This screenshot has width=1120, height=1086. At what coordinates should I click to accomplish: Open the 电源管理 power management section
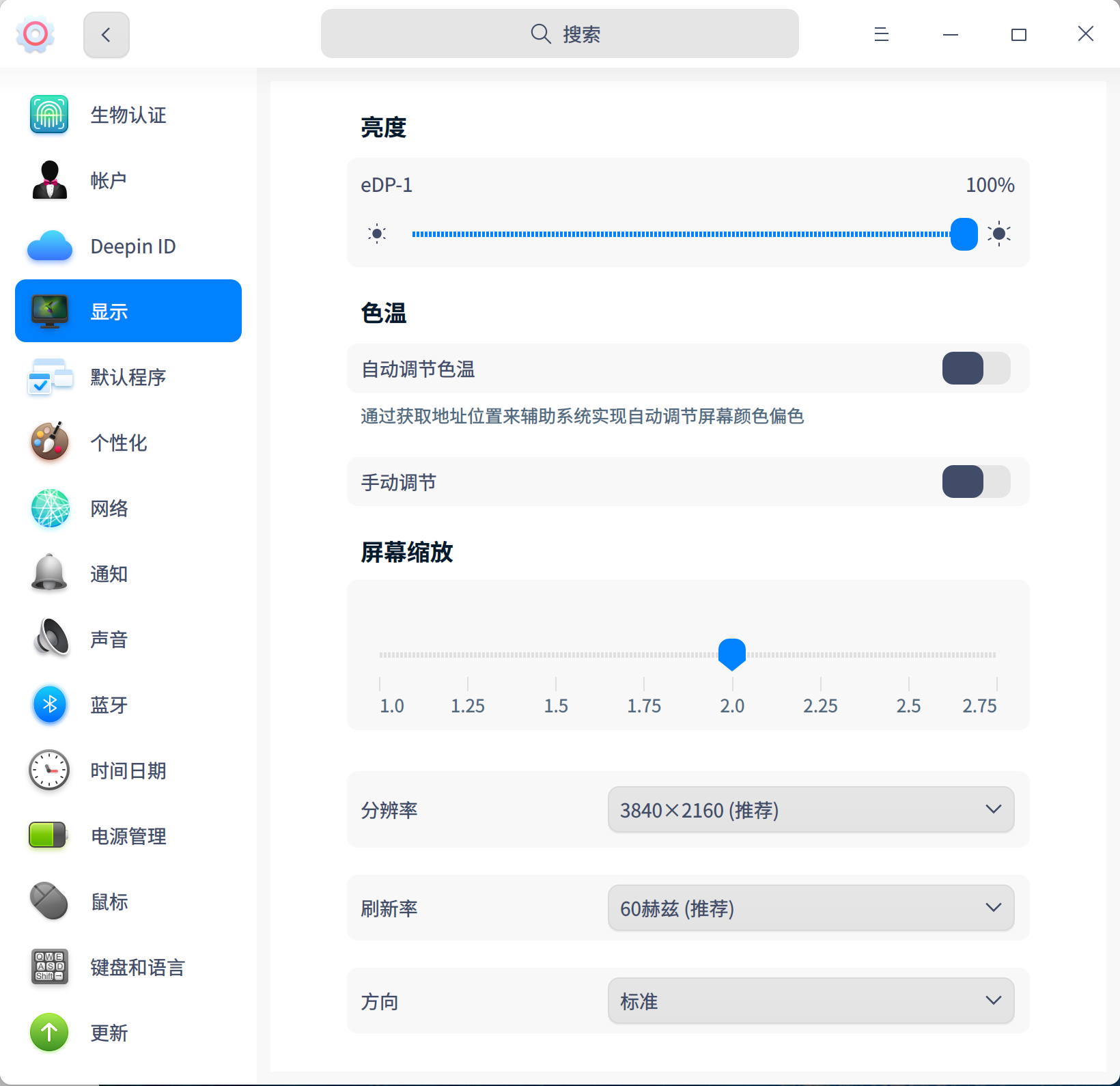tap(48, 835)
